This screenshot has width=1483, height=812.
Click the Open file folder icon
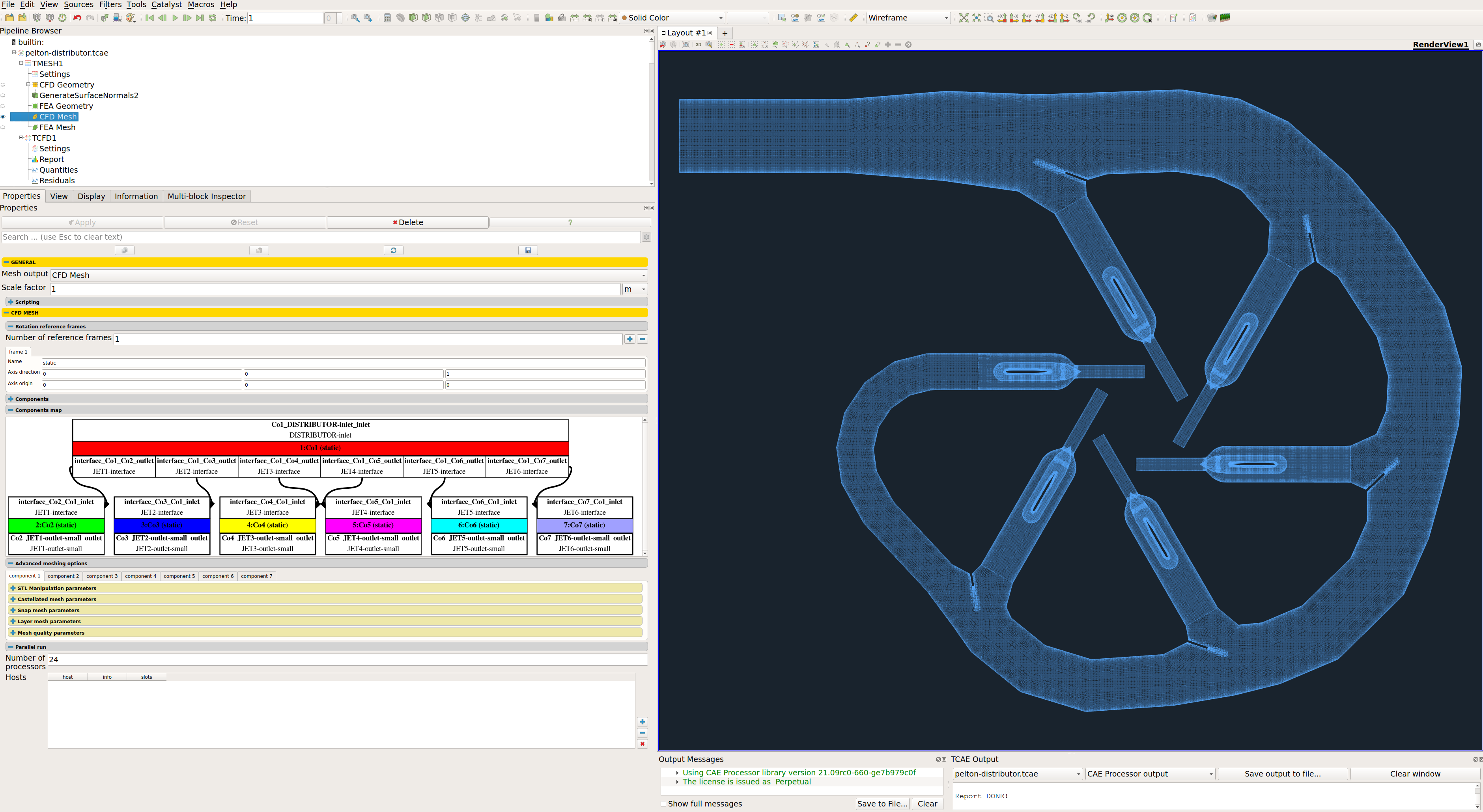(9, 18)
